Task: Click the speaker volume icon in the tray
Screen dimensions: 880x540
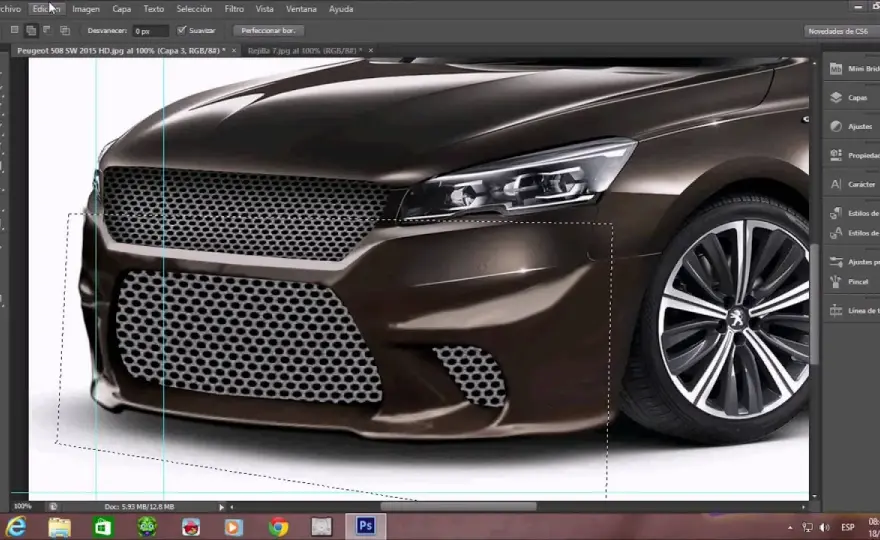Action: [x=824, y=527]
